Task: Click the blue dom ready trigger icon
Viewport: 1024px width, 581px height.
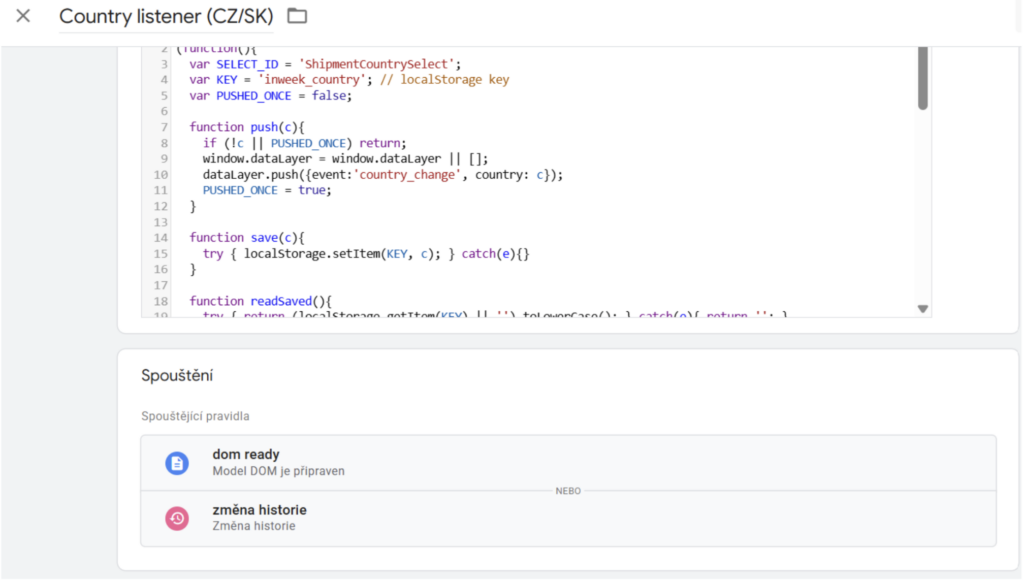Action: pyautogui.click(x=177, y=462)
